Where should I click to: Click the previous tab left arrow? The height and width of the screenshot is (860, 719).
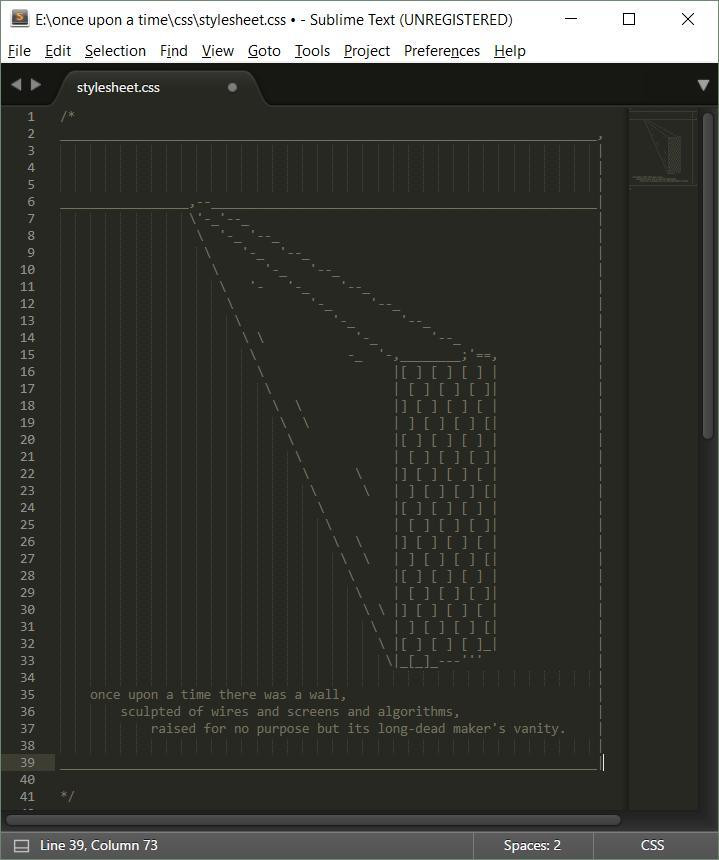[16, 84]
